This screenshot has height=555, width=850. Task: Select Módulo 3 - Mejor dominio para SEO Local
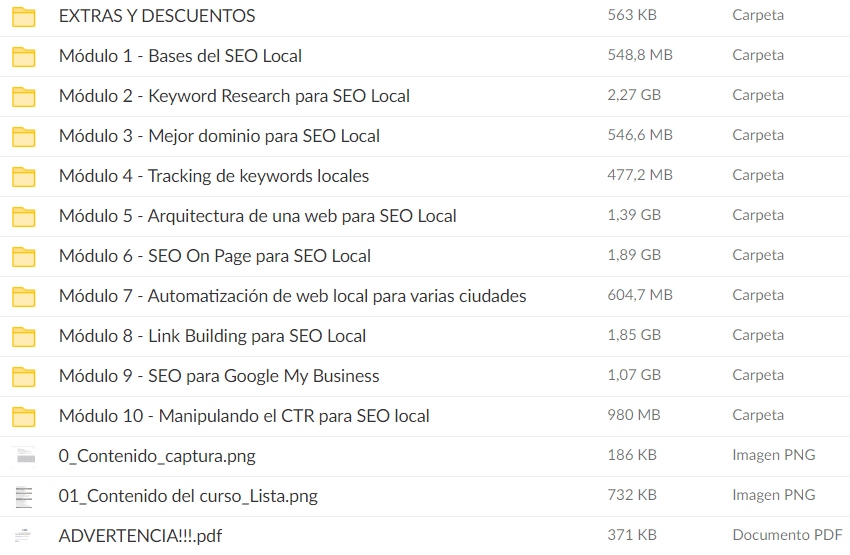pos(219,136)
